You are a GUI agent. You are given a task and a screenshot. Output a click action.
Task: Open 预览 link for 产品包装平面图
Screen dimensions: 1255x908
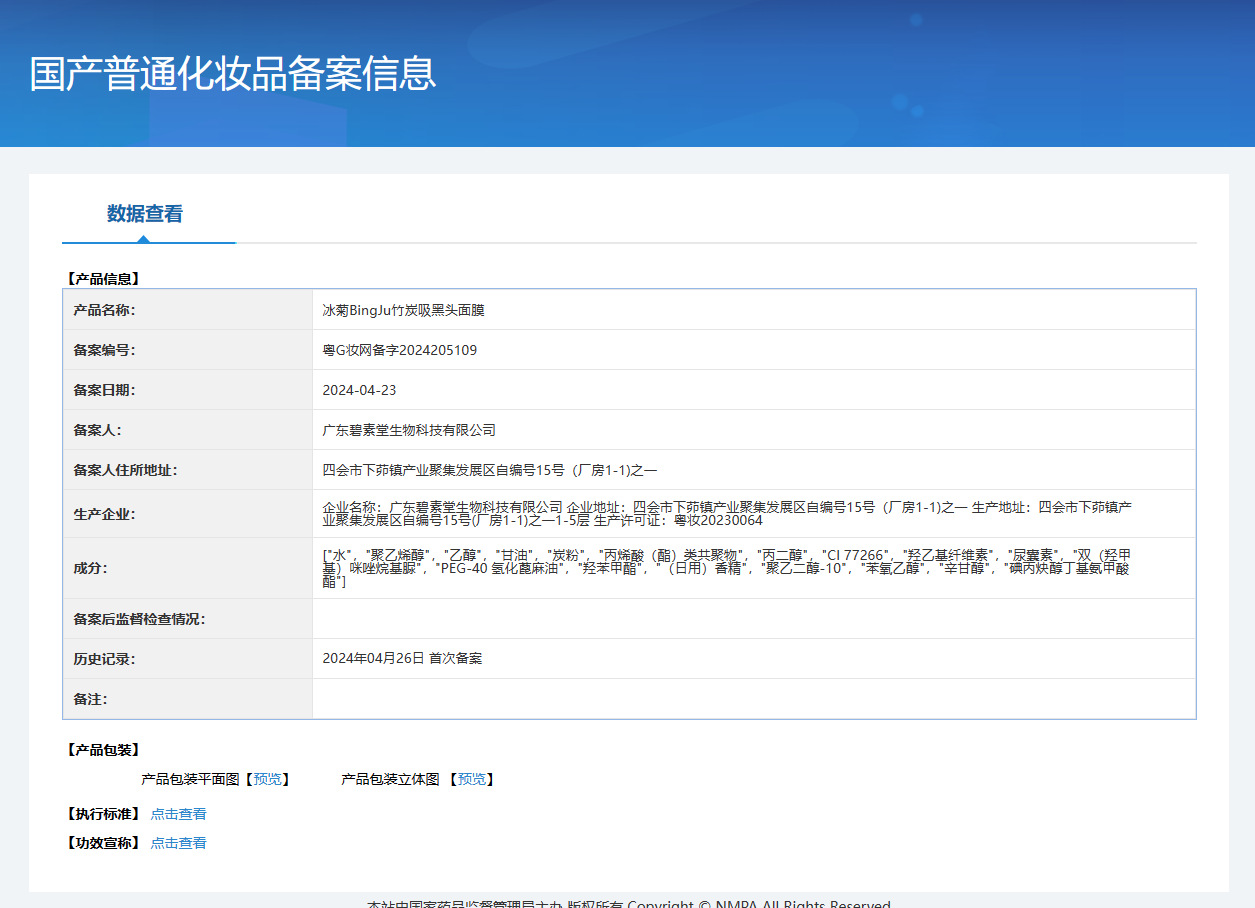point(267,779)
